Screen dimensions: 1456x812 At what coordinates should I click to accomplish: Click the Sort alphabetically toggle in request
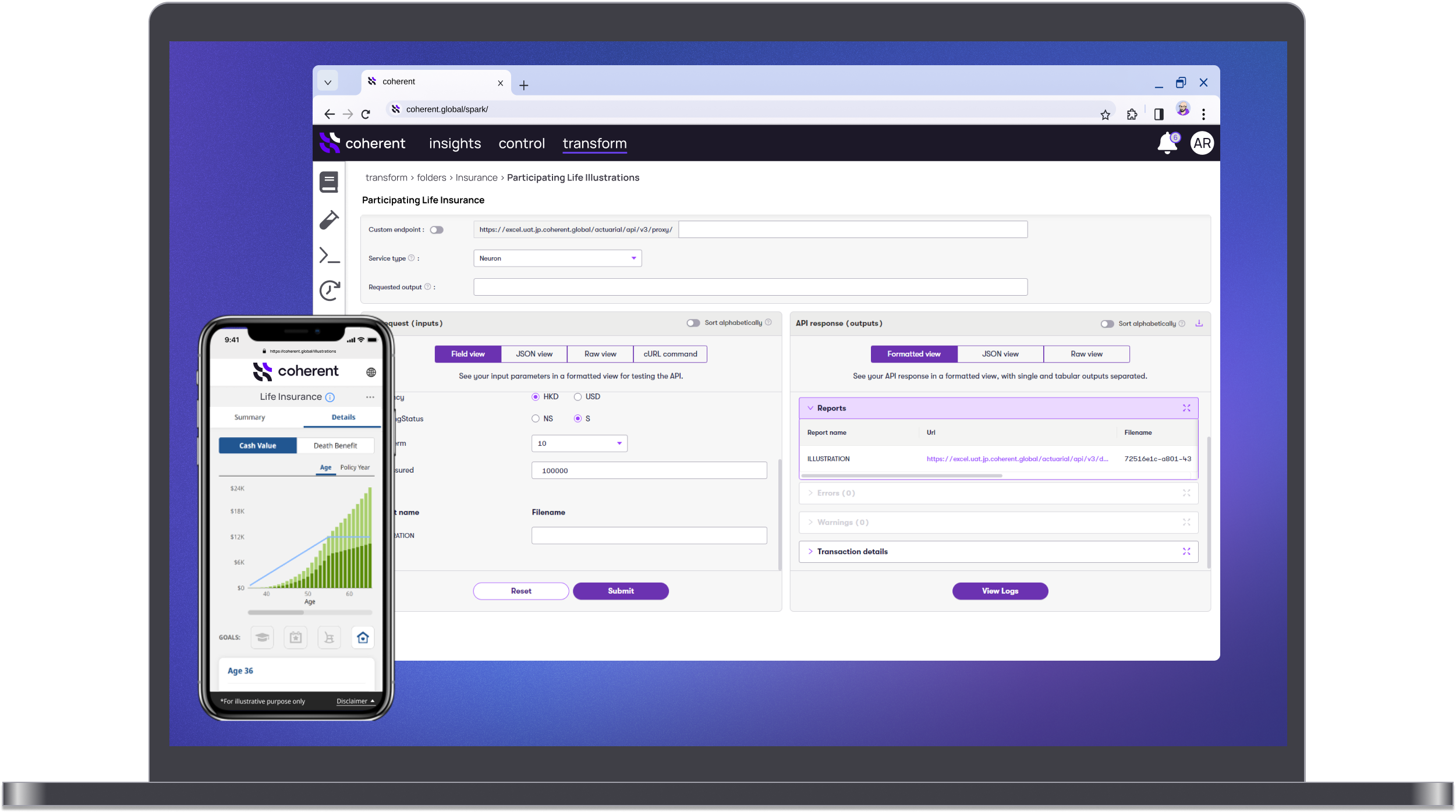[x=693, y=322]
